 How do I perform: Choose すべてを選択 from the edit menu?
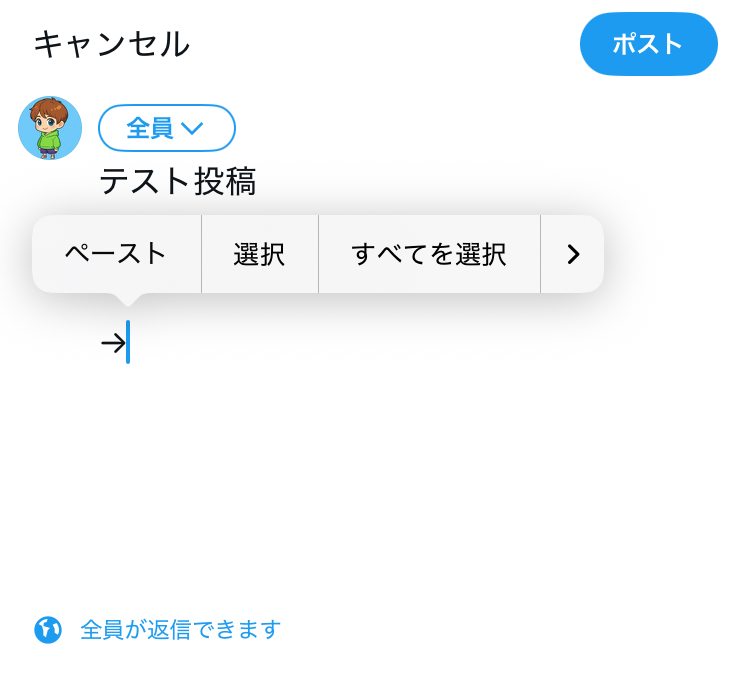tap(428, 254)
